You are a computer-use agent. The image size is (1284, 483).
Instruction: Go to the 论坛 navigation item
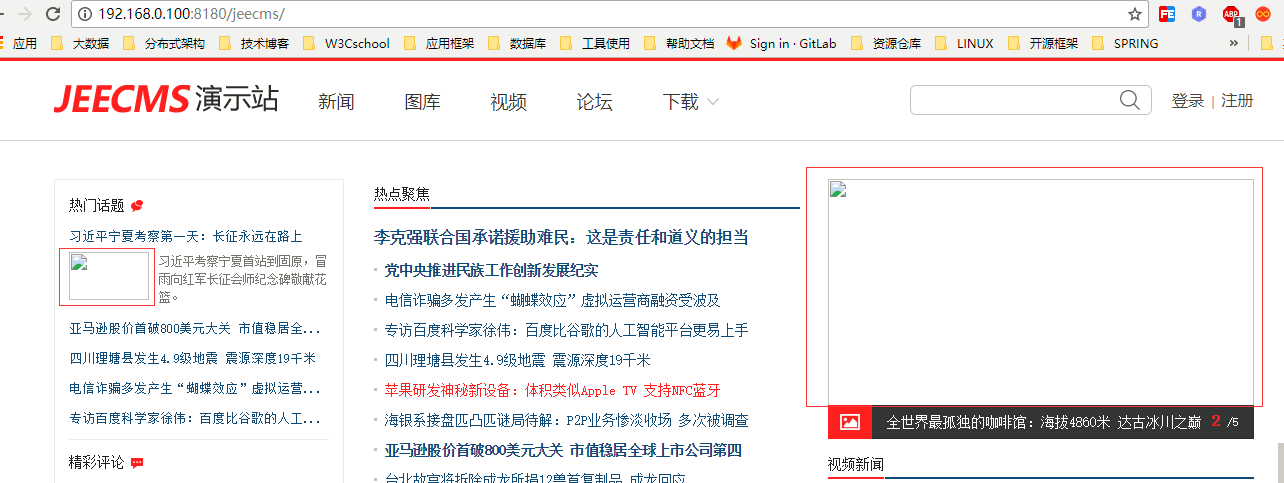[x=594, y=102]
